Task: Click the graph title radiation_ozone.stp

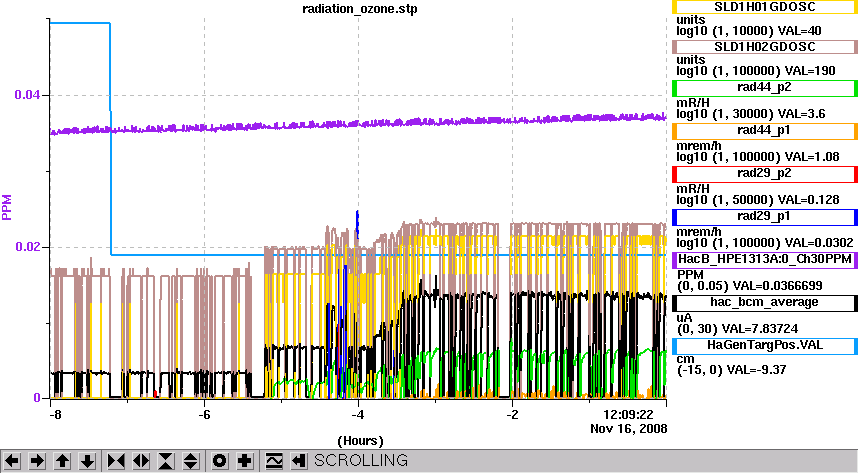Action: coord(360,9)
